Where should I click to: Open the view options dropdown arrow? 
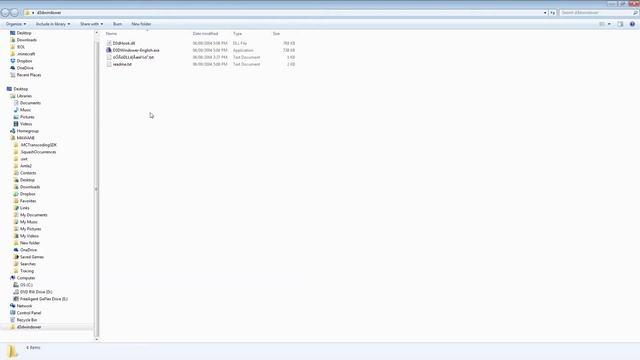pos(609,24)
